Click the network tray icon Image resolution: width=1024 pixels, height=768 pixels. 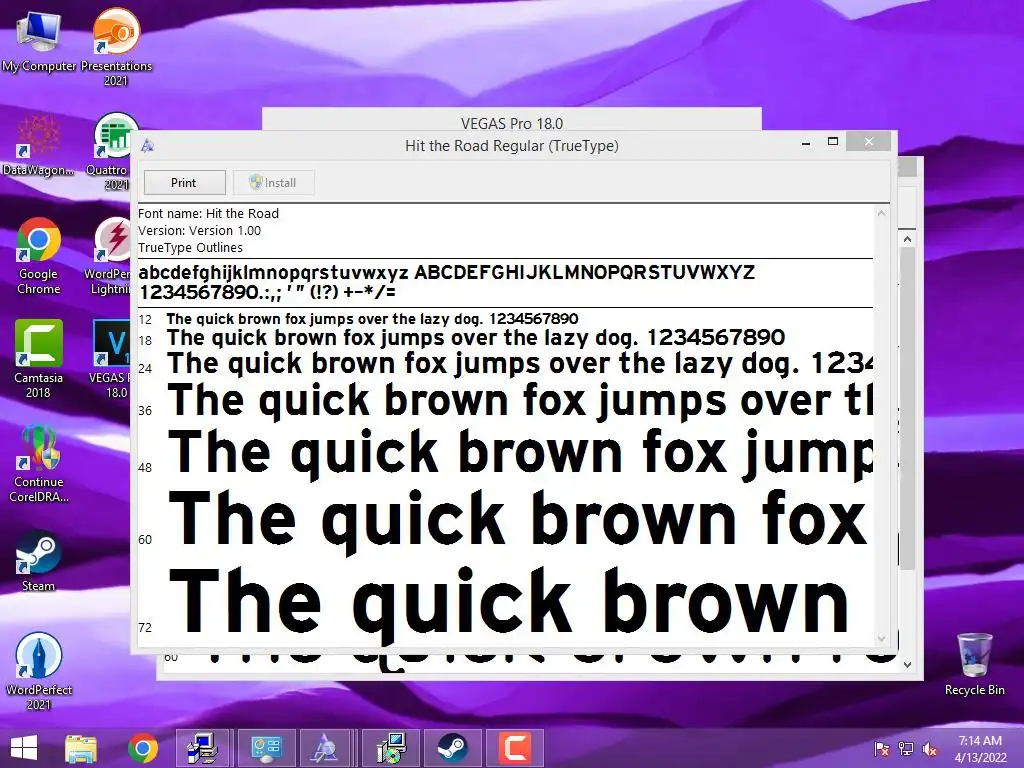(906, 749)
